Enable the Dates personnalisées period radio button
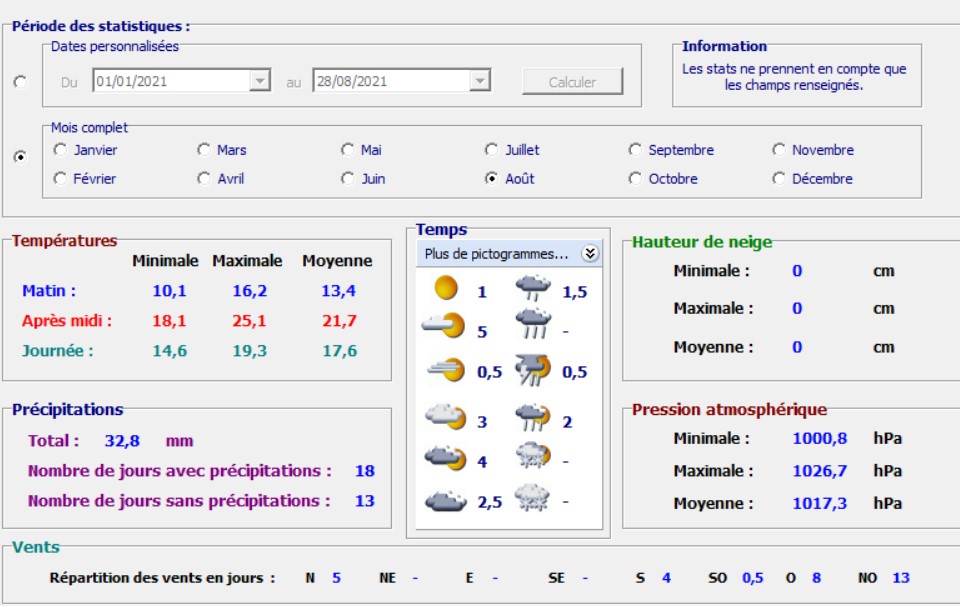The image size is (960, 606). 20,82
